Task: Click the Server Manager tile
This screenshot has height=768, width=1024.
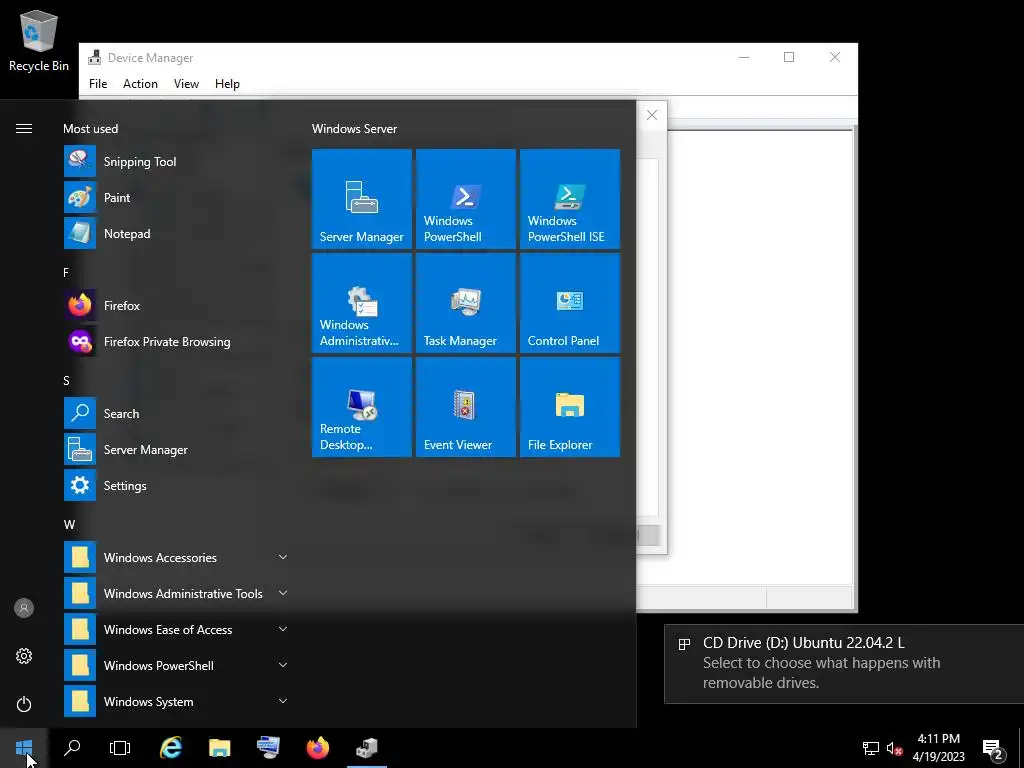Action: [362, 199]
